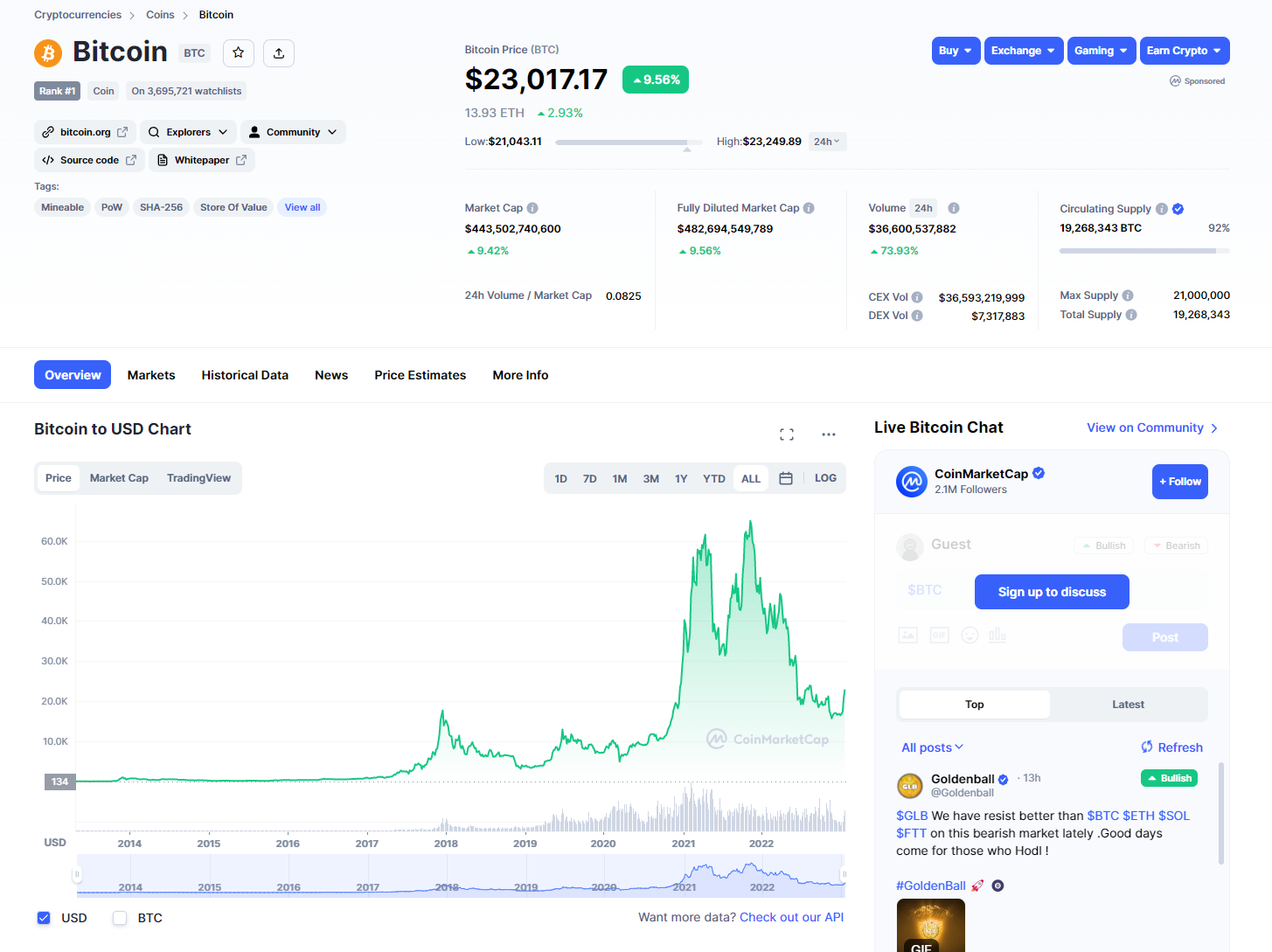The height and width of the screenshot is (952, 1272).
Task: Click the Refresh icon in chat posts
Action: point(1147,747)
